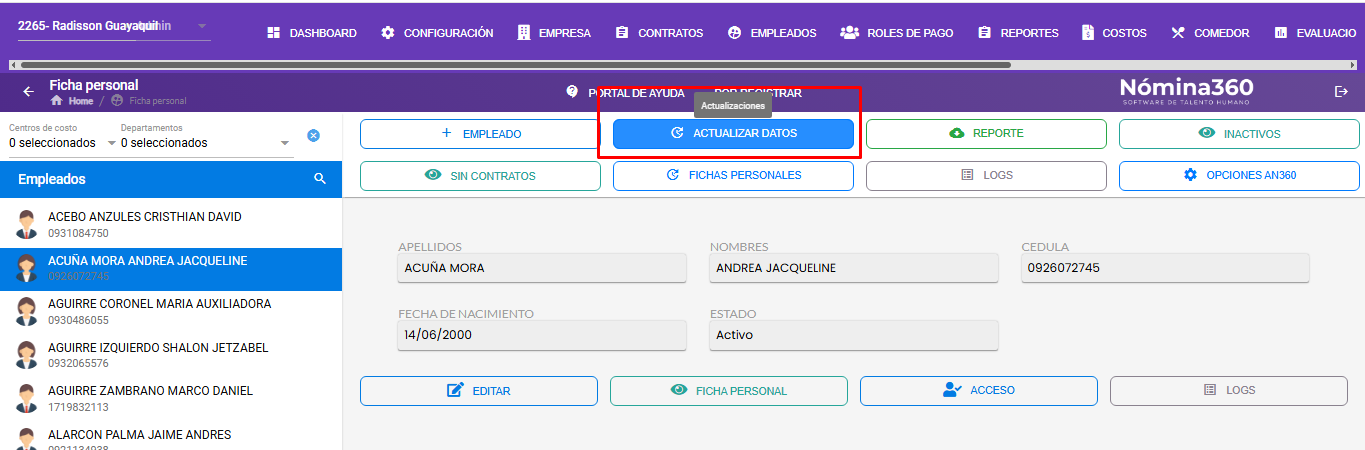Click the avatar of ACEBO ANZULES CRISTHIAN DAVID
Viewport: 1365px width, 450px height.
(x=26, y=225)
